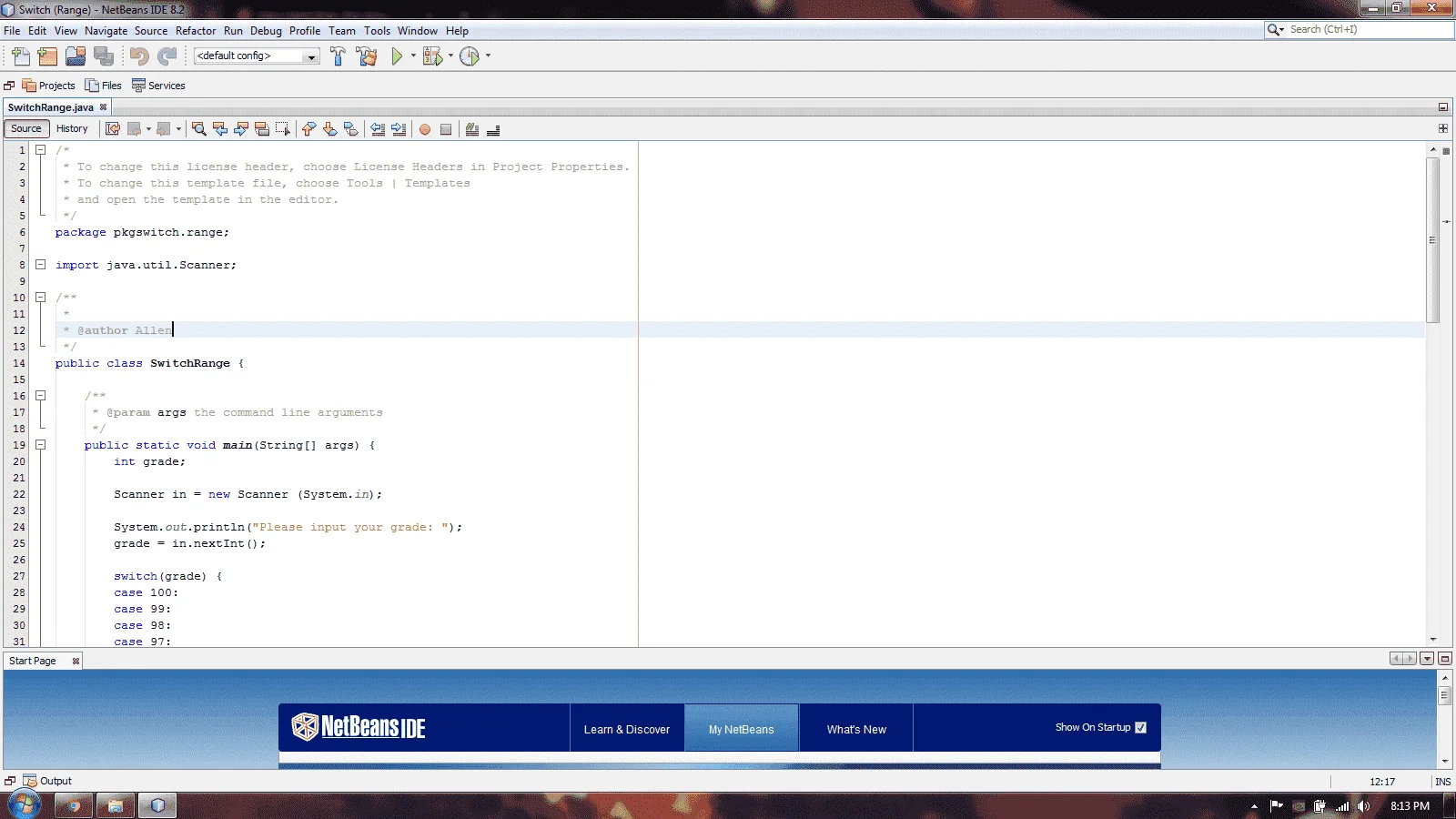This screenshot has height=819, width=1456.
Task: Open the Learn & Discover tab
Action: click(x=627, y=729)
